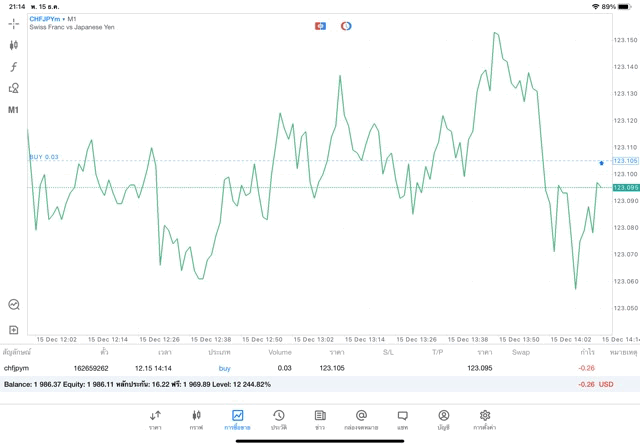Open the Quotes (ราคา) tab

[x=155, y=420]
